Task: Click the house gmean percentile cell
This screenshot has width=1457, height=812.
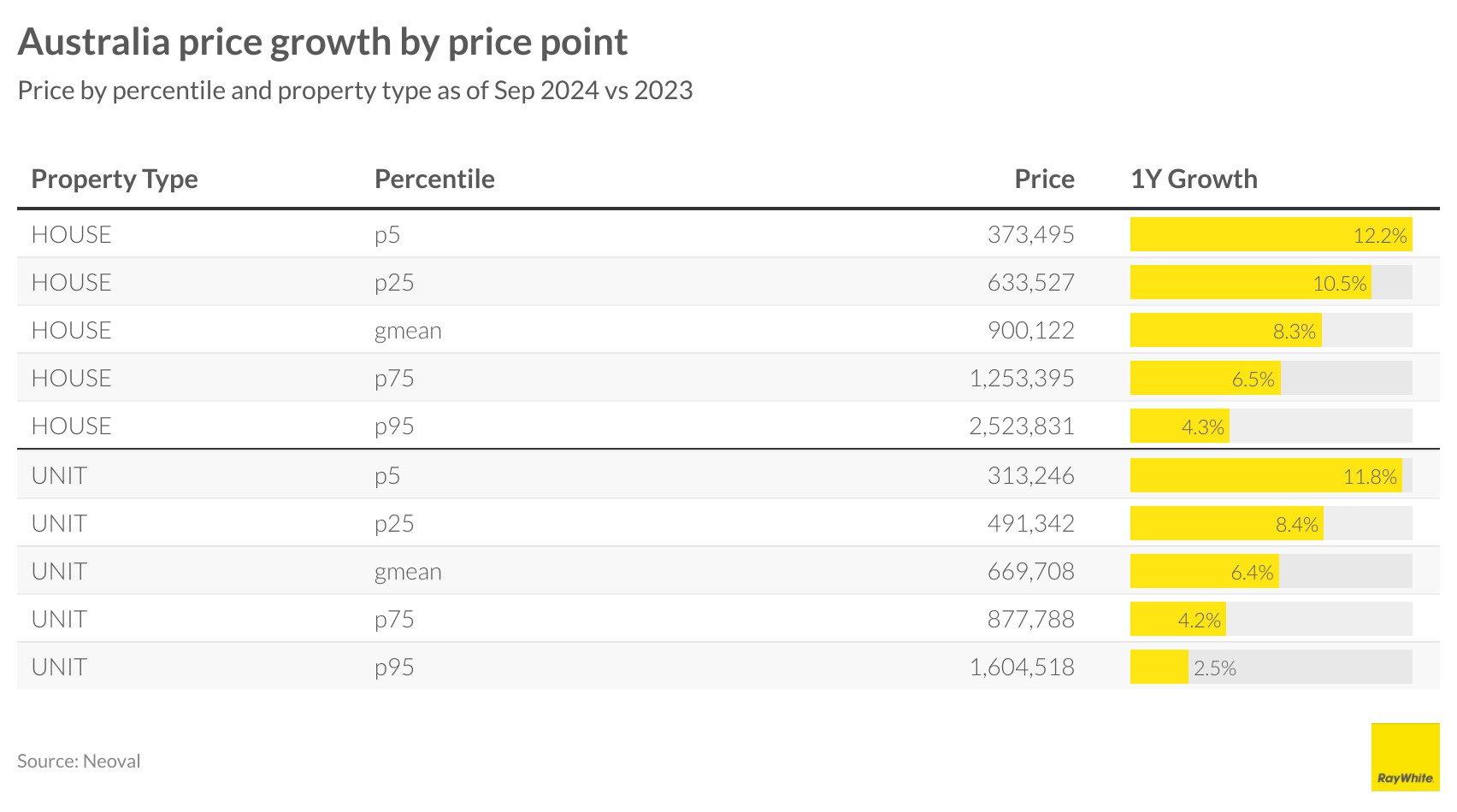Action: coord(408,330)
